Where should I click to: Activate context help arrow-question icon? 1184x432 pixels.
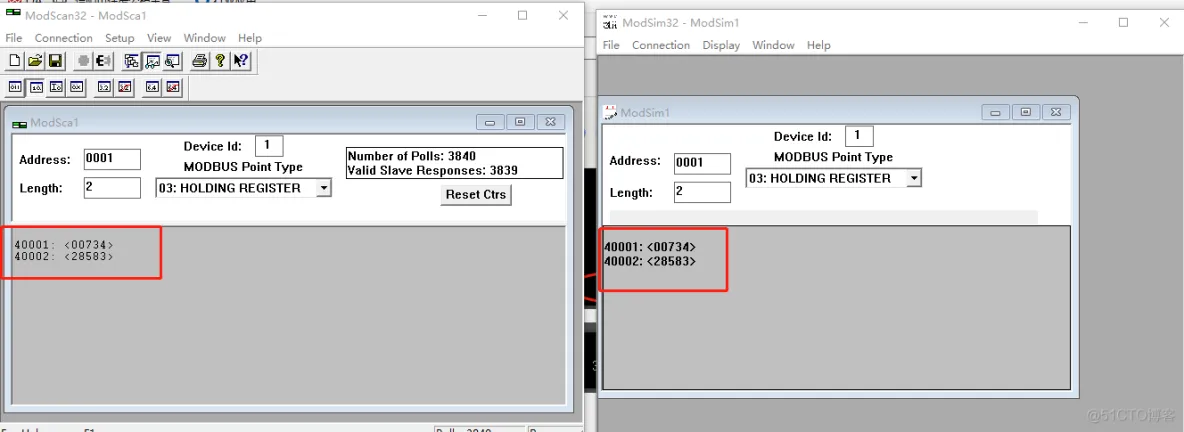click(x=241, y=61)
